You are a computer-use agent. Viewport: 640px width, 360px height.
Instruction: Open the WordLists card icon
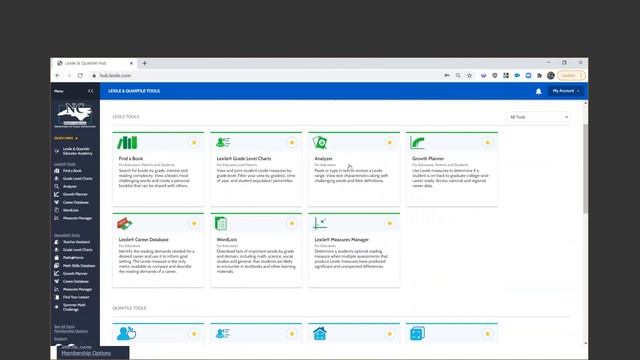pos(221,224)
